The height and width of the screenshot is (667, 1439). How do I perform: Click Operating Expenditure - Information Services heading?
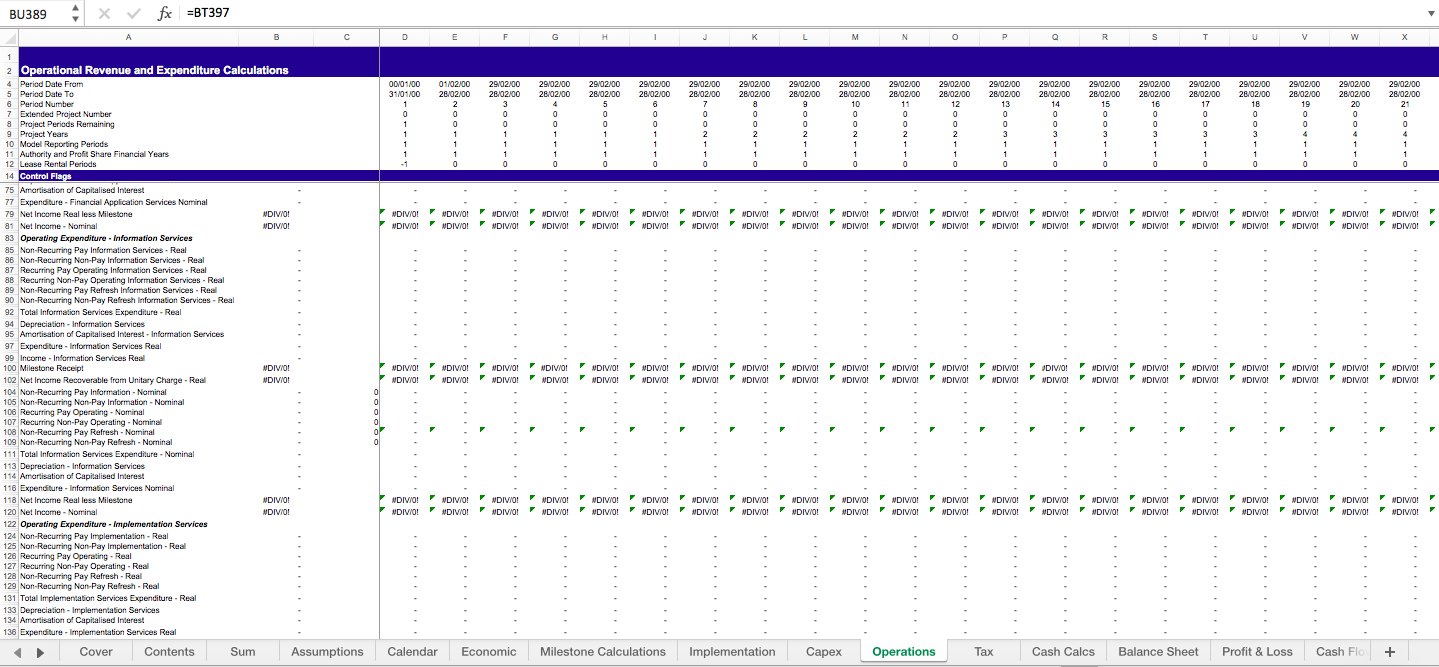[106, 238]
